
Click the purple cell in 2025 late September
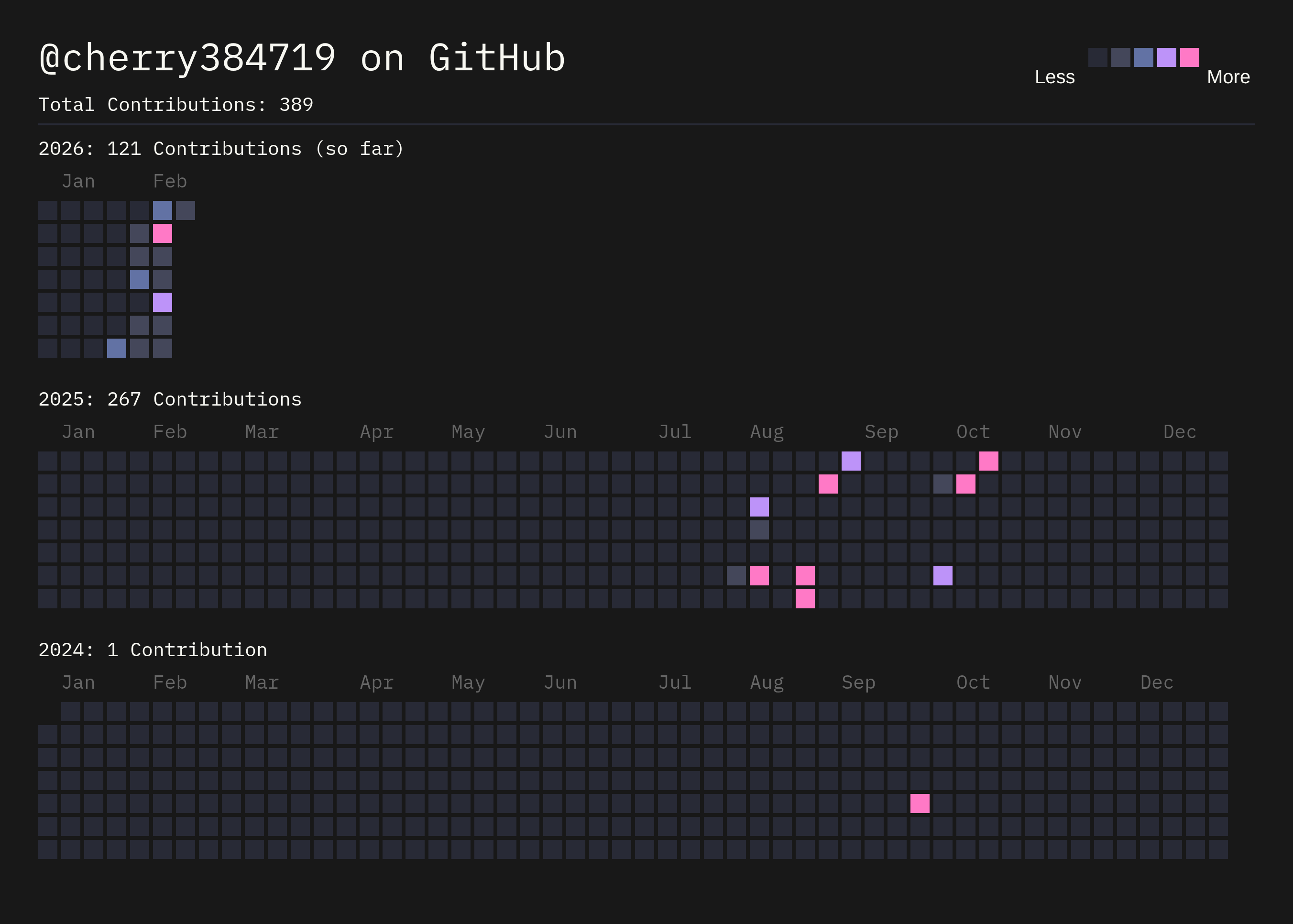(942, 576)
